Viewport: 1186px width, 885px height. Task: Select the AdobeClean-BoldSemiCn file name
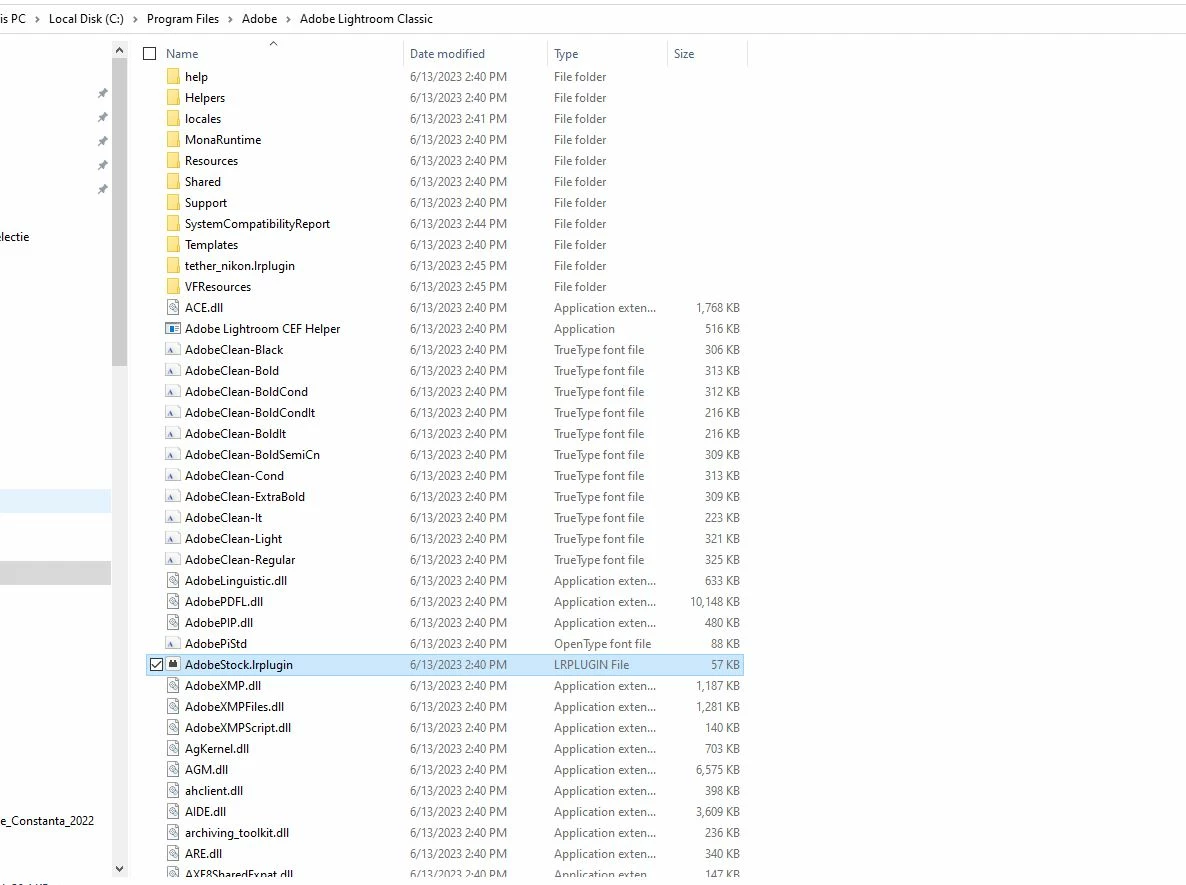(253, 455)
